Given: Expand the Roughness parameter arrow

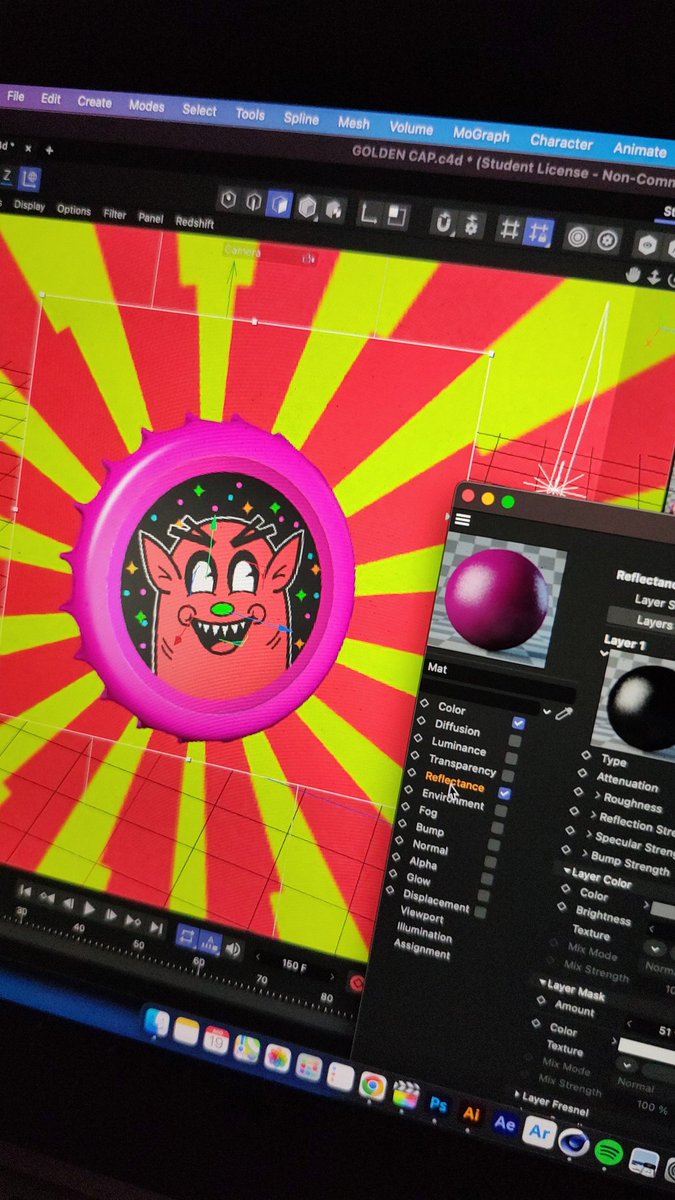Looking at the screenshot, I should (598, 796).
